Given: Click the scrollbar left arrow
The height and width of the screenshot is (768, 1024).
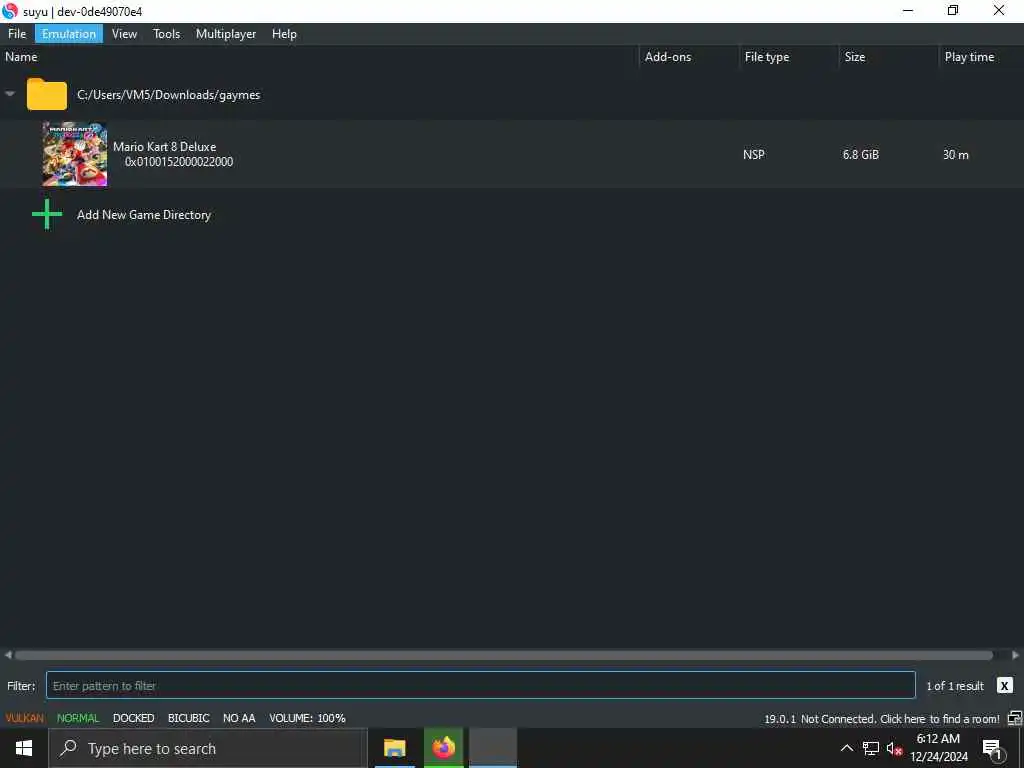Looking at the screenshot, I should tap(8, 655).
